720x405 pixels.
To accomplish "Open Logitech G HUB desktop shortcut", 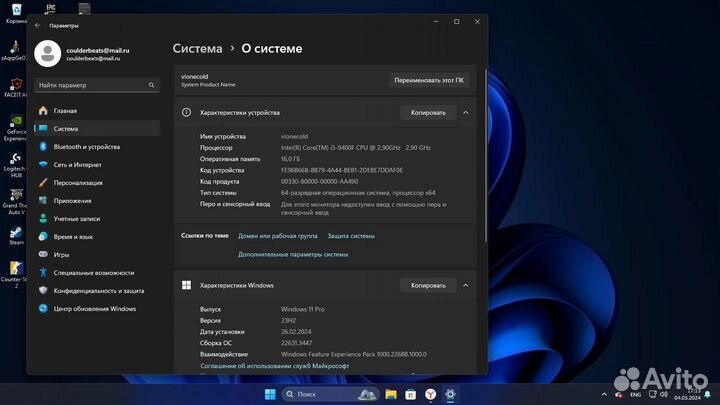I will [16, 165].
